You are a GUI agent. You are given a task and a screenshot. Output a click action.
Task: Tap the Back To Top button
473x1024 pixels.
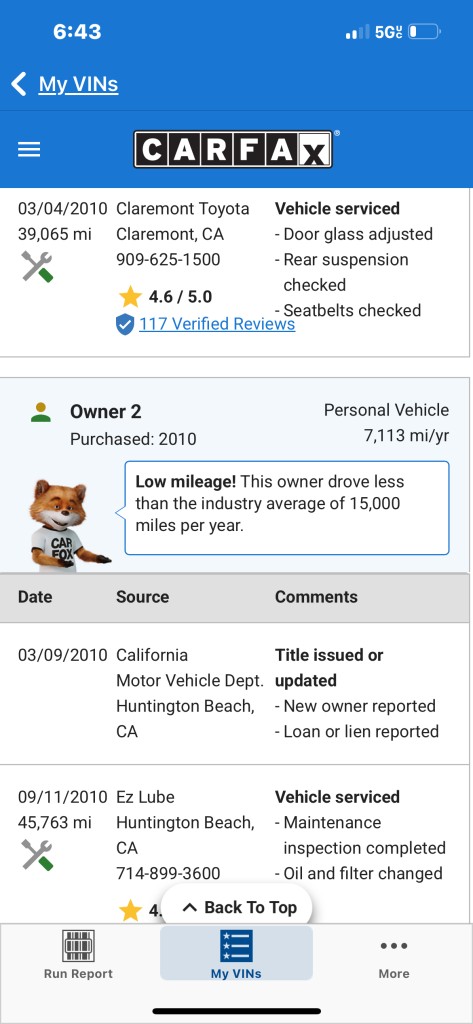(236, 907)
